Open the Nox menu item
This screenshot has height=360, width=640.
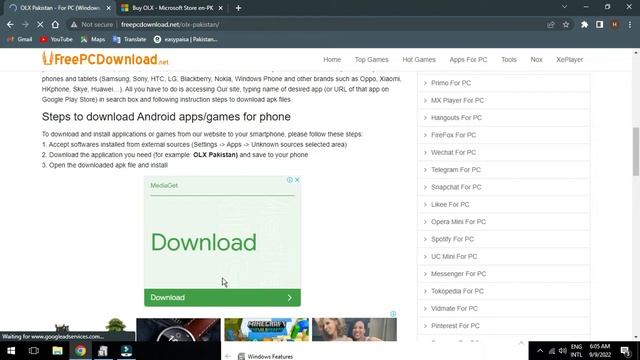[x=536, y=60]
